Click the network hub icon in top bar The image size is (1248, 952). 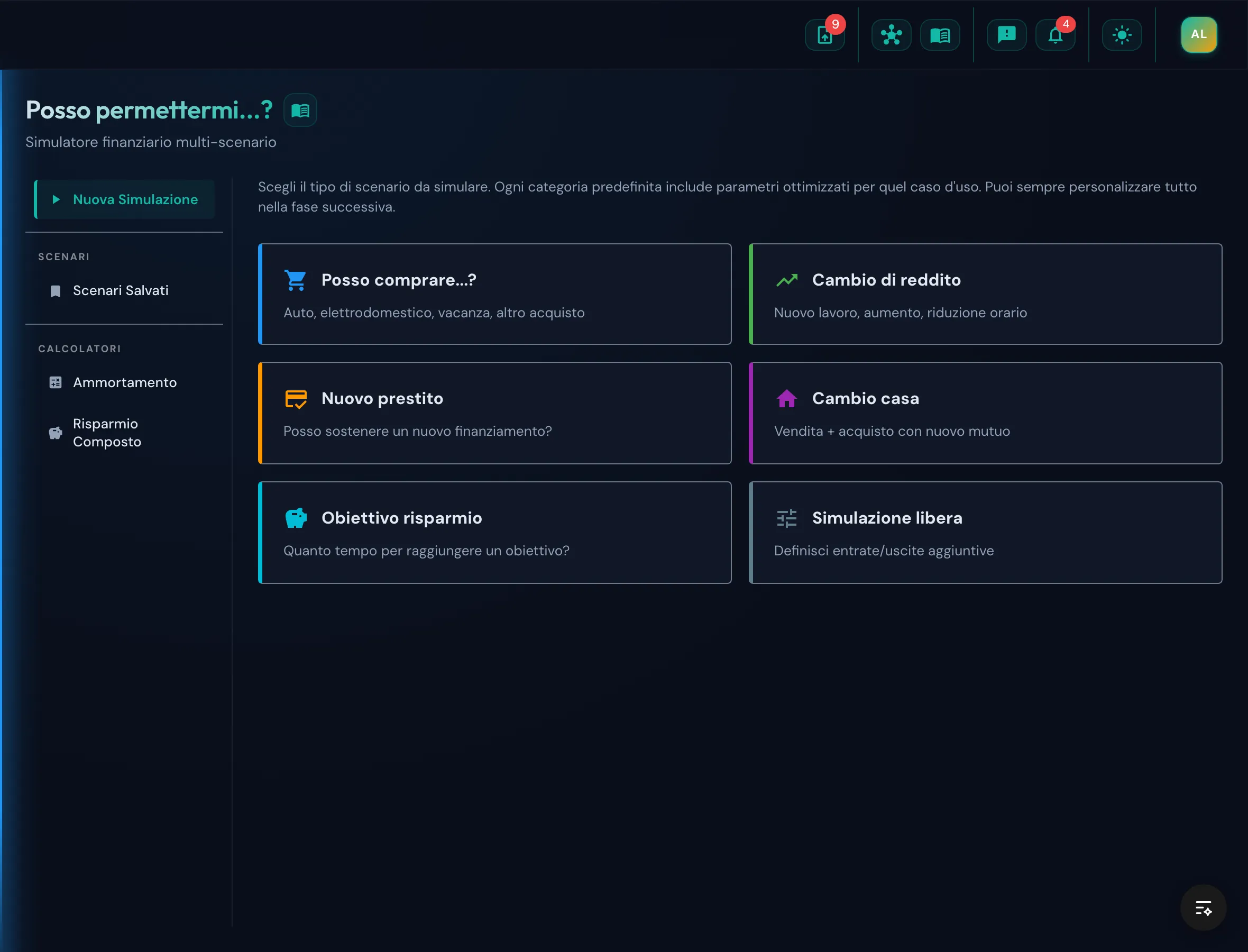point(891,35)
